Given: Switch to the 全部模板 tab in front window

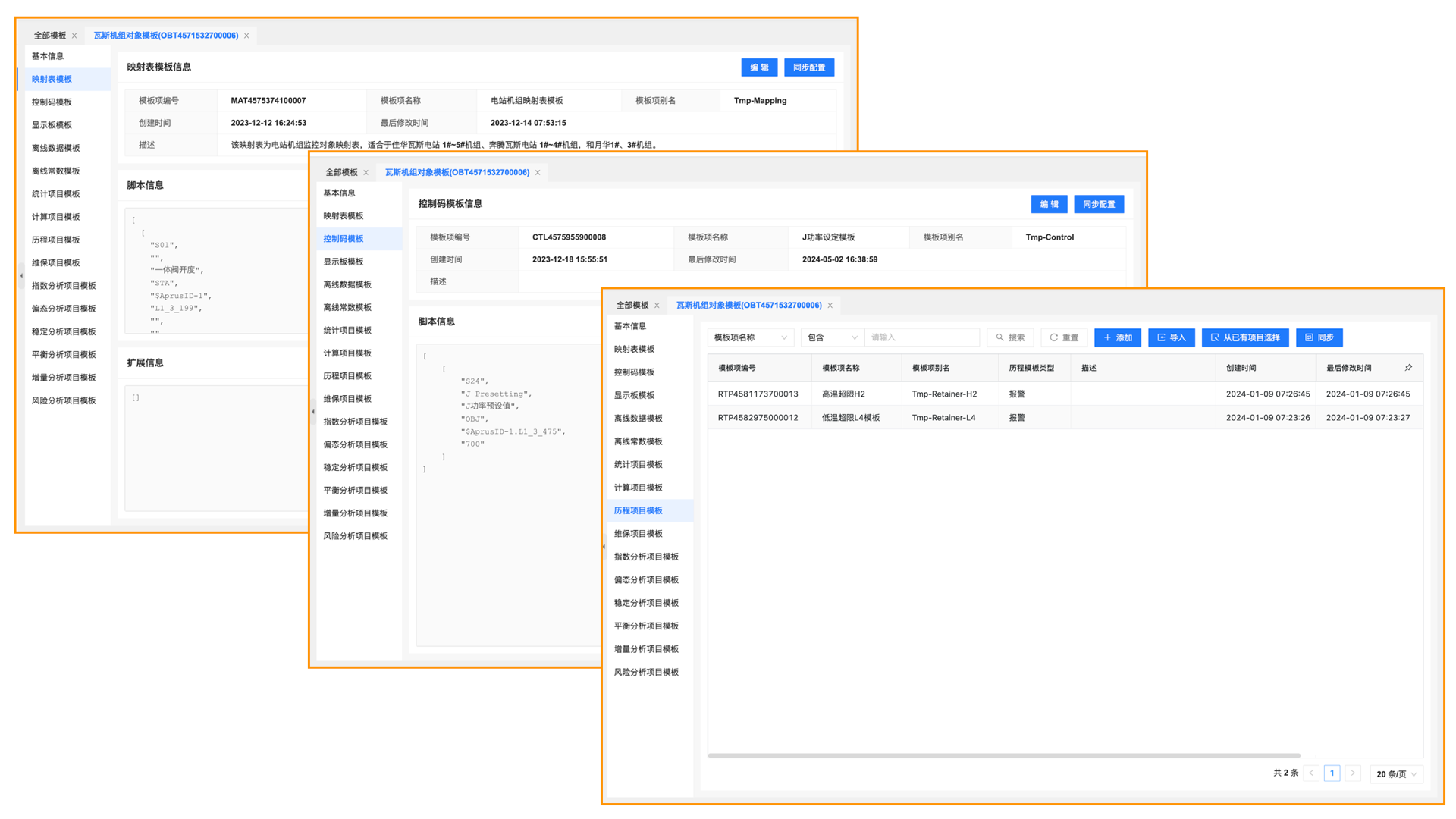Looking at the screenshot, I should click(x=632, y=306).
